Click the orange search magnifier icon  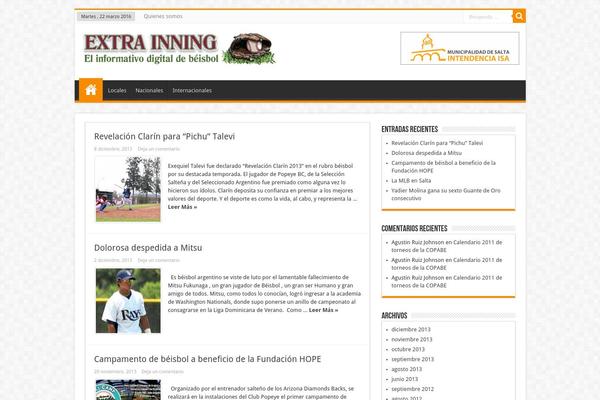tap(519, 16)
